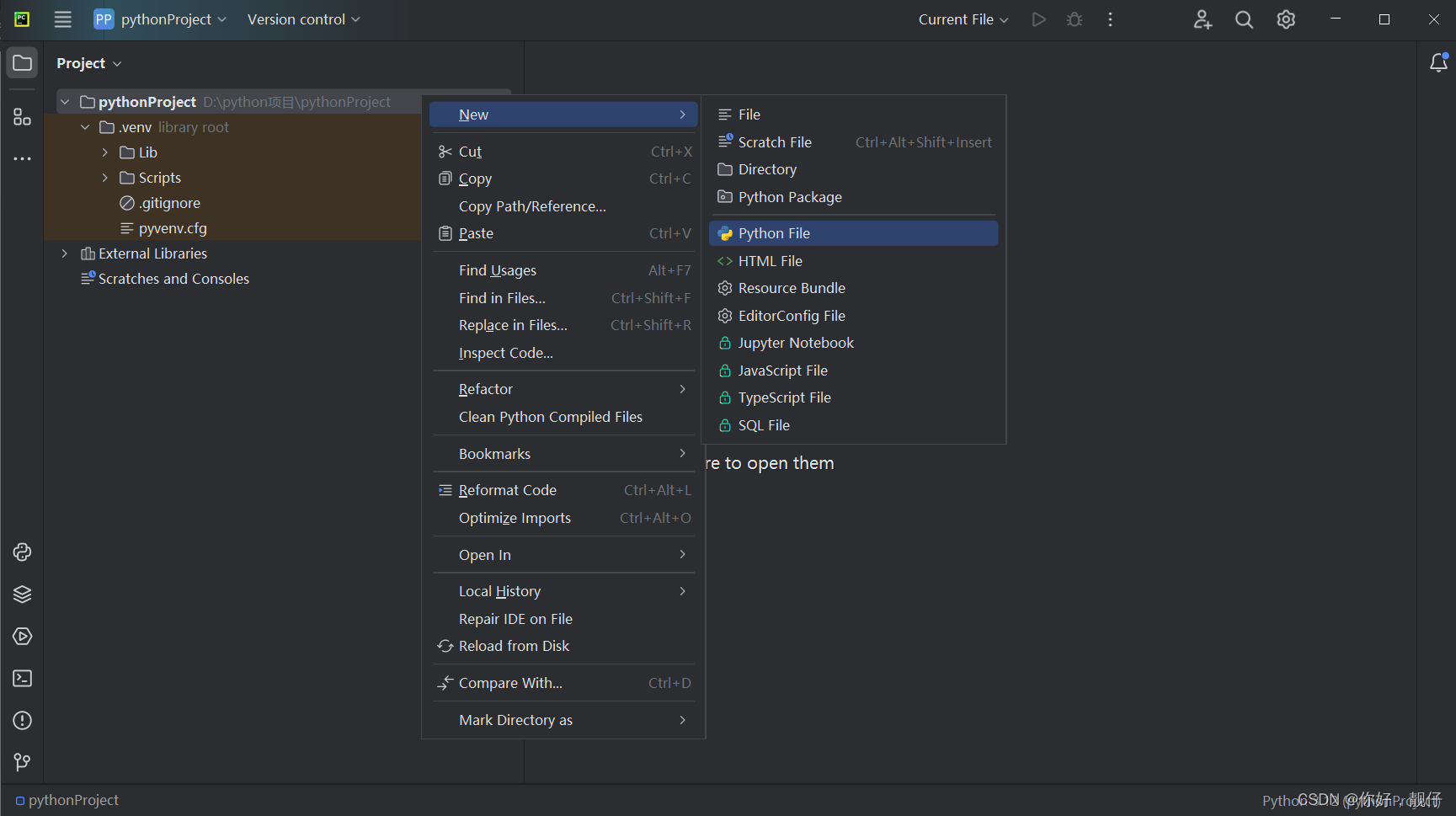The image size is (1456, 816).
Task: Open the Version control dropdown
Action: (303, 19)
